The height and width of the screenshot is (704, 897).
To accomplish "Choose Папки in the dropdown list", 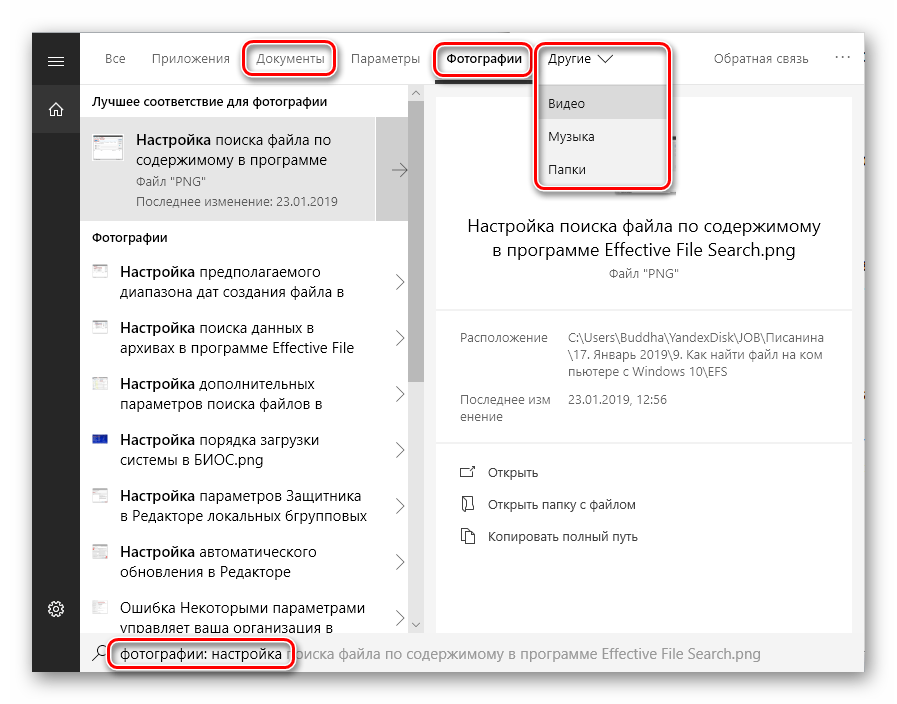I will 566,170.
